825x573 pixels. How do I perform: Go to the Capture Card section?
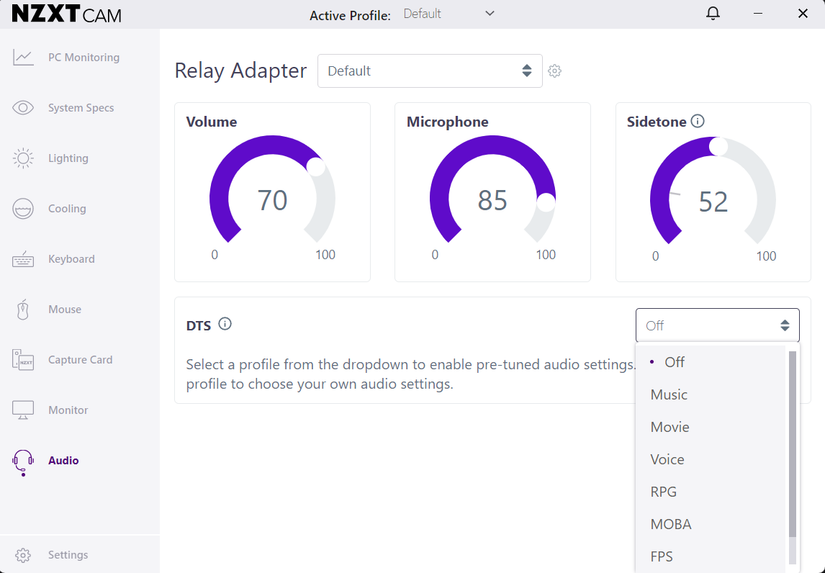tap(80, 360)
